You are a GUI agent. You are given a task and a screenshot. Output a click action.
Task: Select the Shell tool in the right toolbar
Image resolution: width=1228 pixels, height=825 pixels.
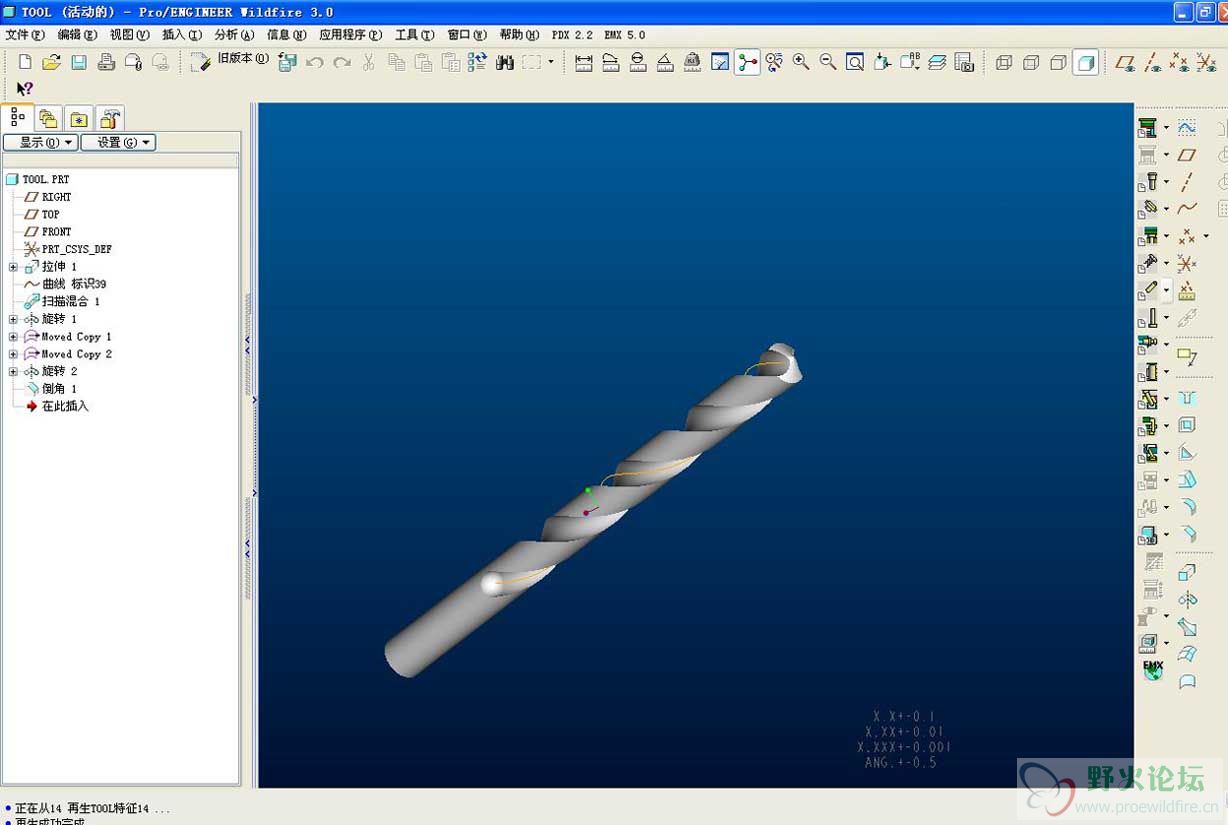click(x=1187, y=425)
